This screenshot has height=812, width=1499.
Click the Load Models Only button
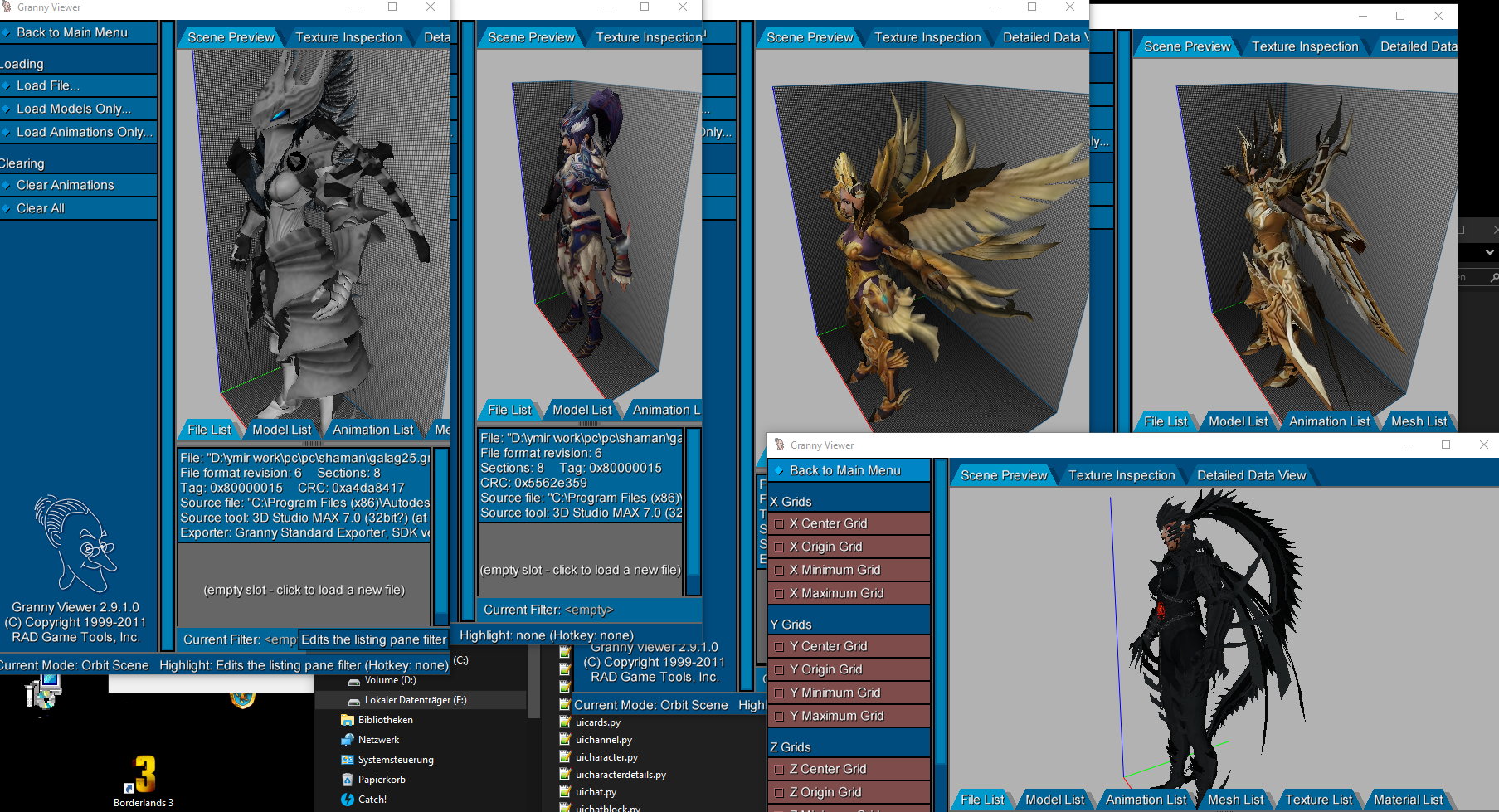(x=73, y=109)
